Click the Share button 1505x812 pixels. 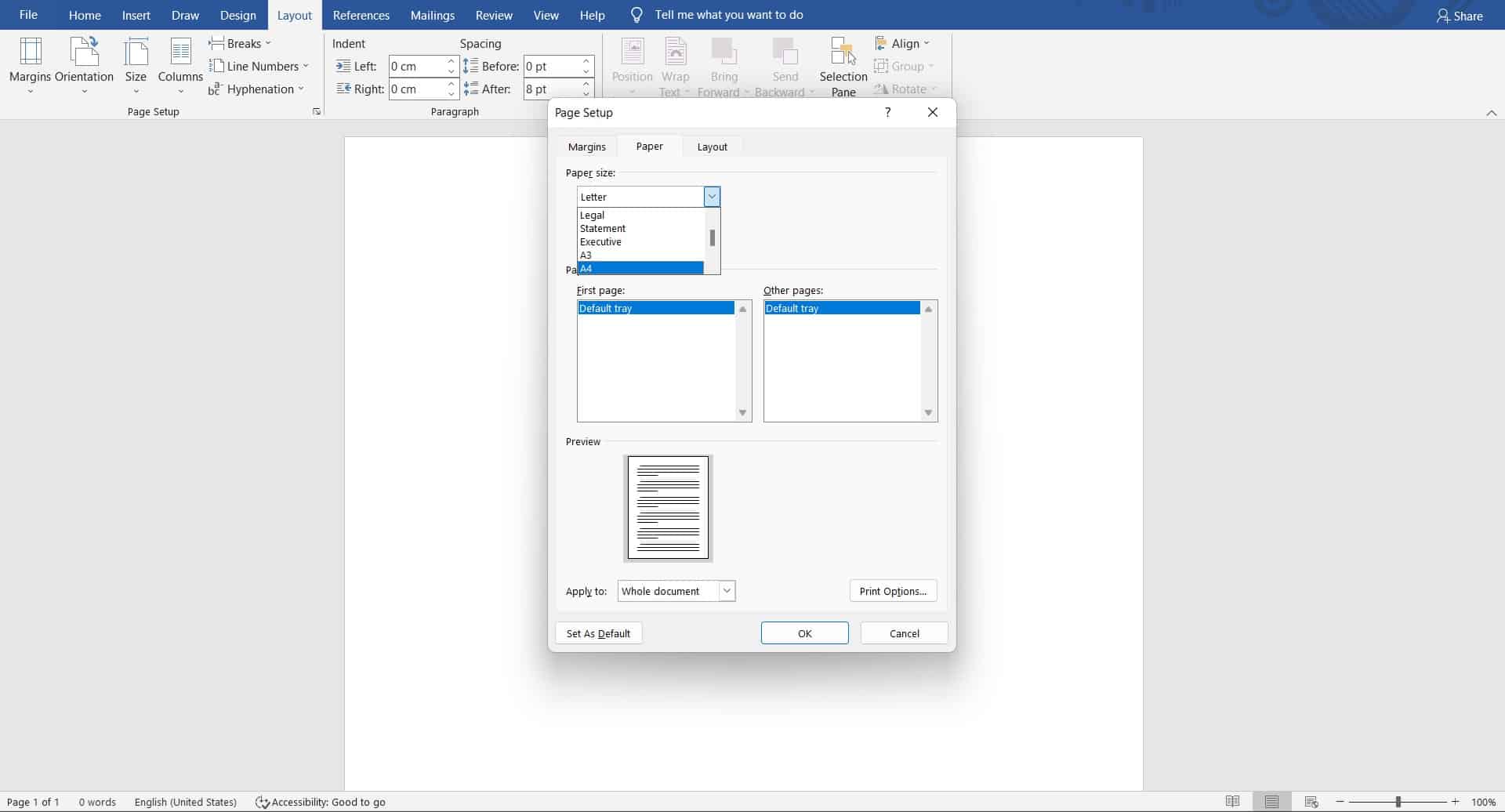1460,16
